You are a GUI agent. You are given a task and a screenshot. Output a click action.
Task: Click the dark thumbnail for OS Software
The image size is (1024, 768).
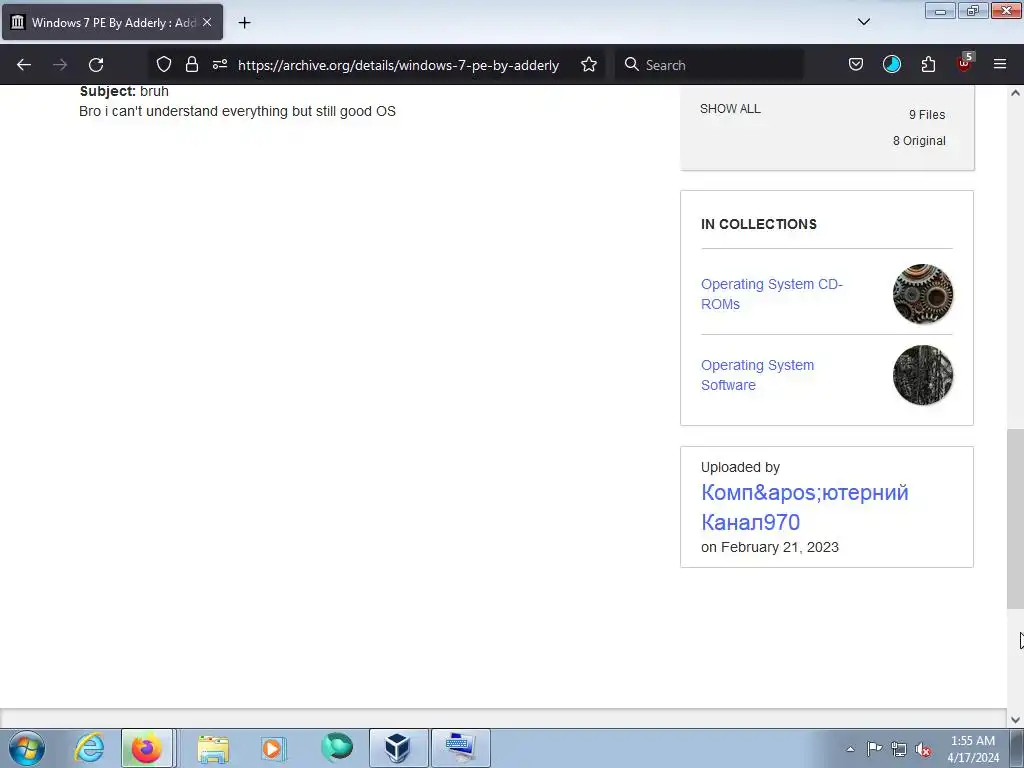(923, 375)
